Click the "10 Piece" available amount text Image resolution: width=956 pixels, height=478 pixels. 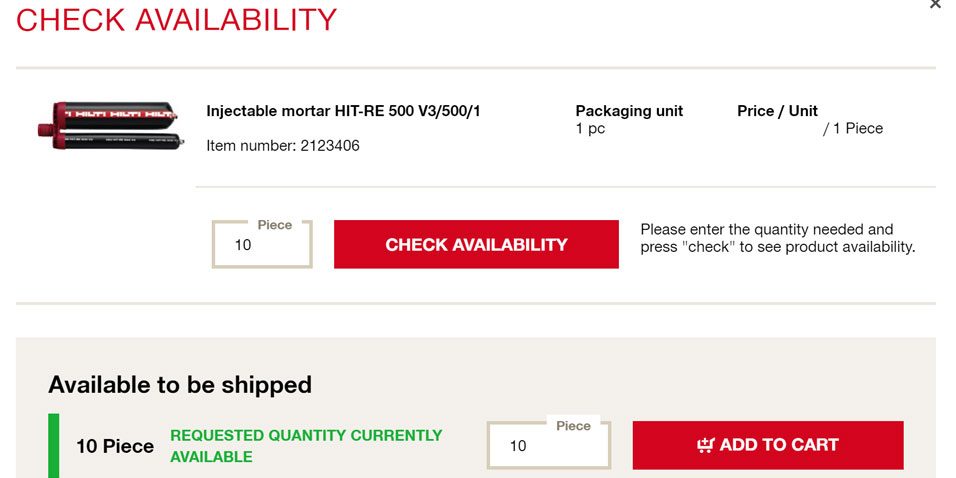[115, 446]
